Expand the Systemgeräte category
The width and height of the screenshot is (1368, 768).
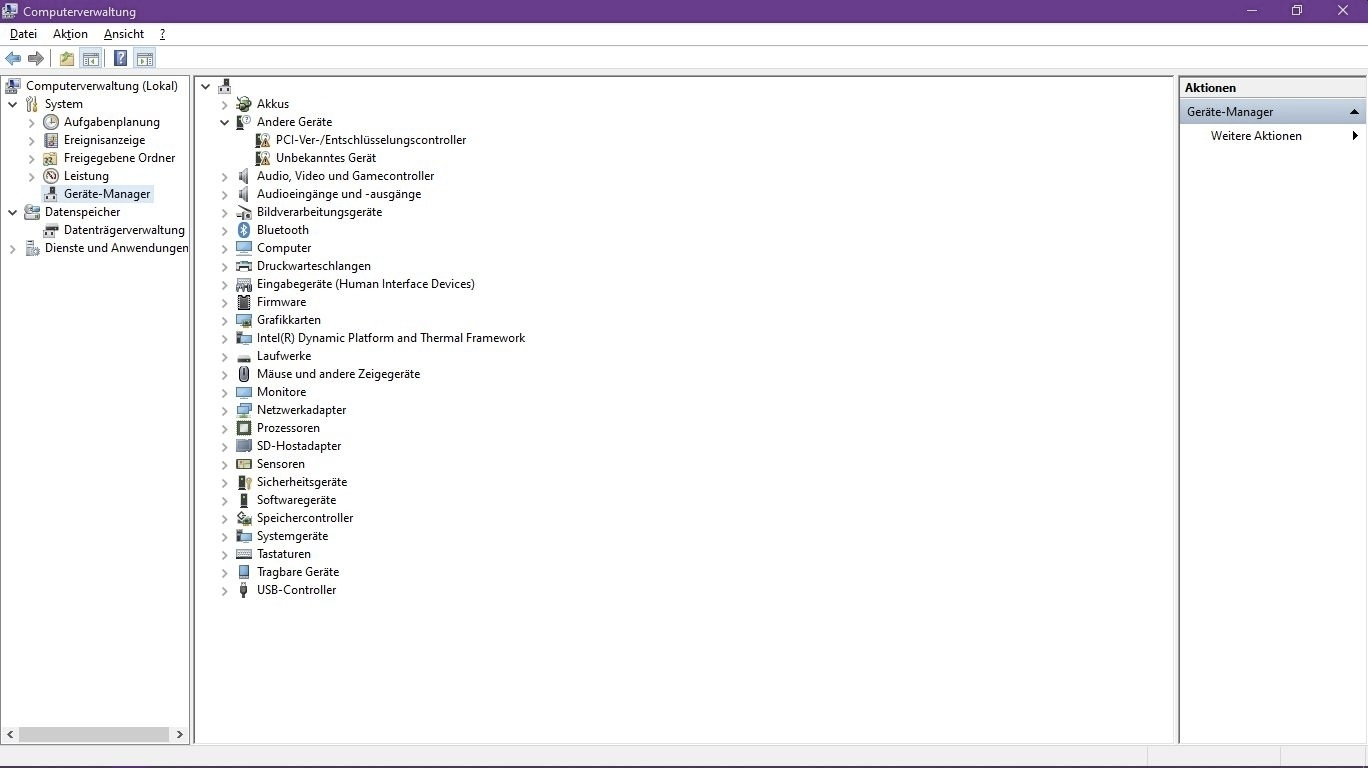pos(225,536)
